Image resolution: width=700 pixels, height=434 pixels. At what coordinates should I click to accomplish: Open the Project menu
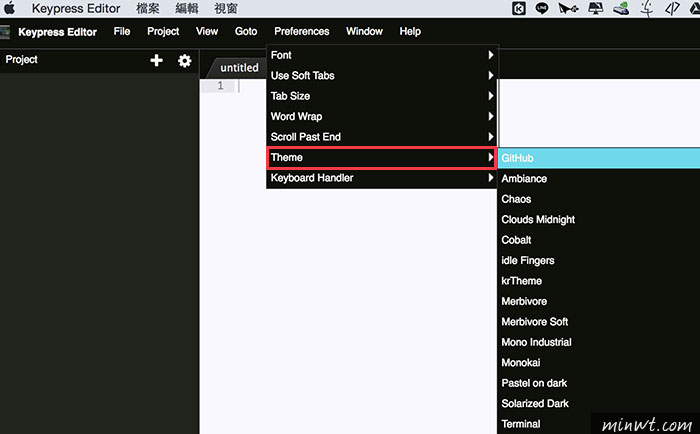point(163,31)
